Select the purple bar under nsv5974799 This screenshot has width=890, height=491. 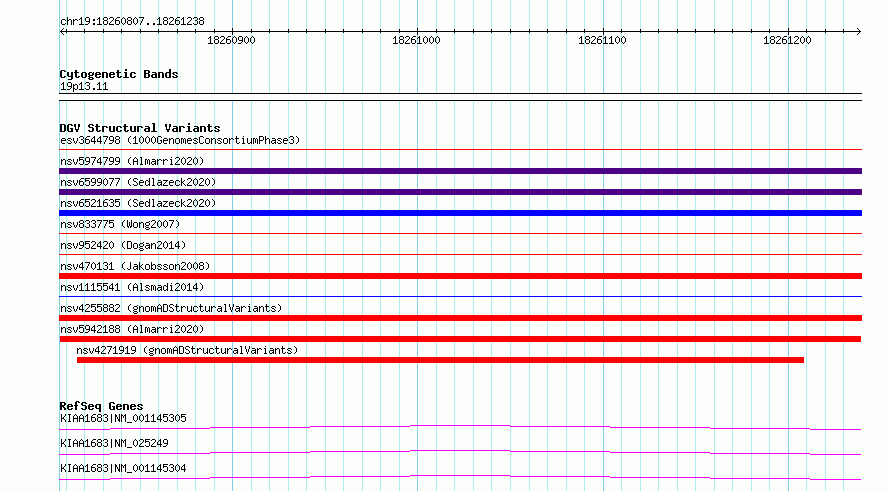tap(460, 171)
